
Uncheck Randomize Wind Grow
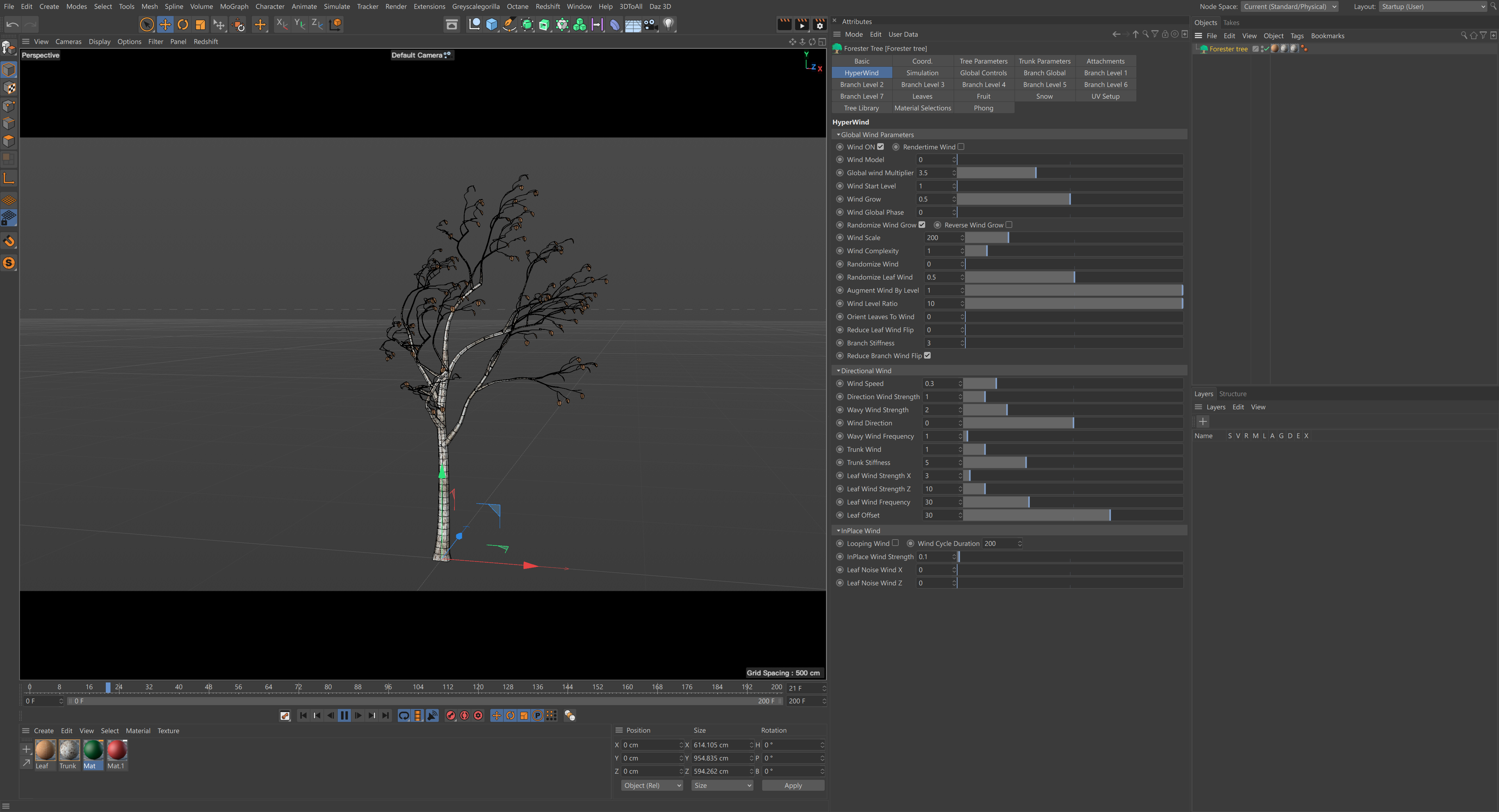point(922,224)
